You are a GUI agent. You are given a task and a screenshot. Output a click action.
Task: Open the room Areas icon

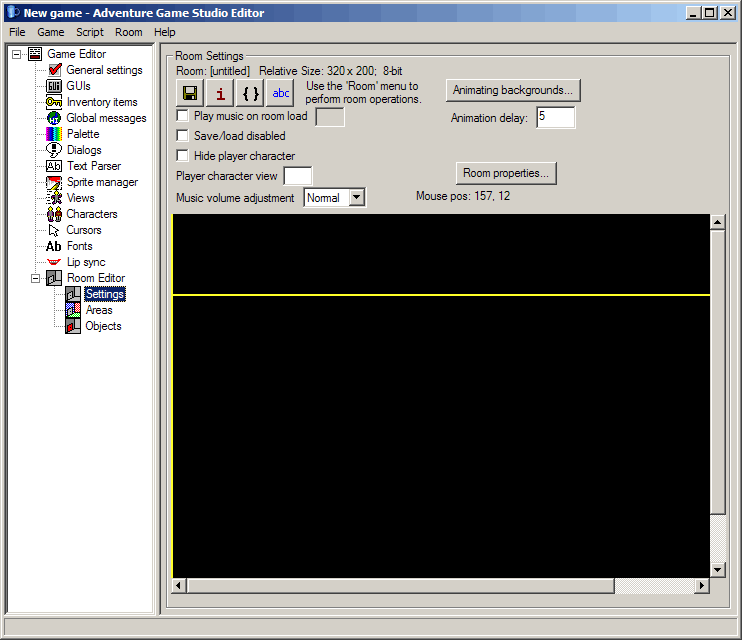point(73,310)
